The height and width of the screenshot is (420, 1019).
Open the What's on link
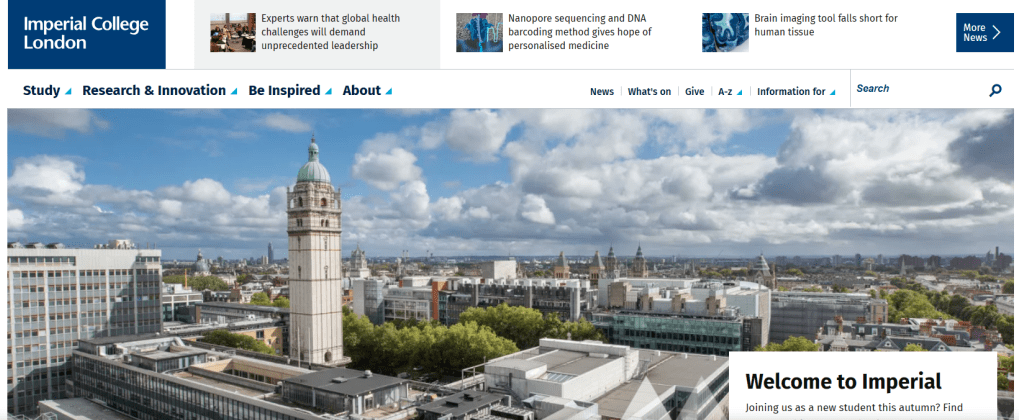click(x=649, y=92)
